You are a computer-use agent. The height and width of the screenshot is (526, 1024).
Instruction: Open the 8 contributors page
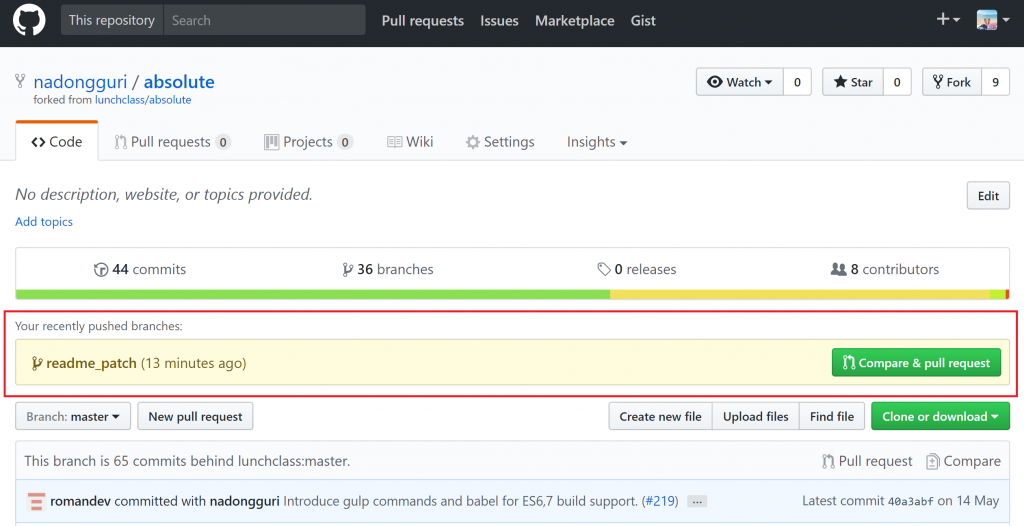[x=885, y=269]
